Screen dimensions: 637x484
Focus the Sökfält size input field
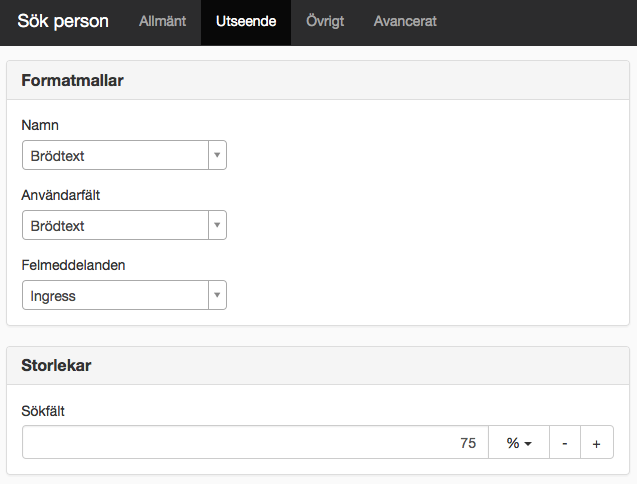pyautogui.click(x=255, y=442)
